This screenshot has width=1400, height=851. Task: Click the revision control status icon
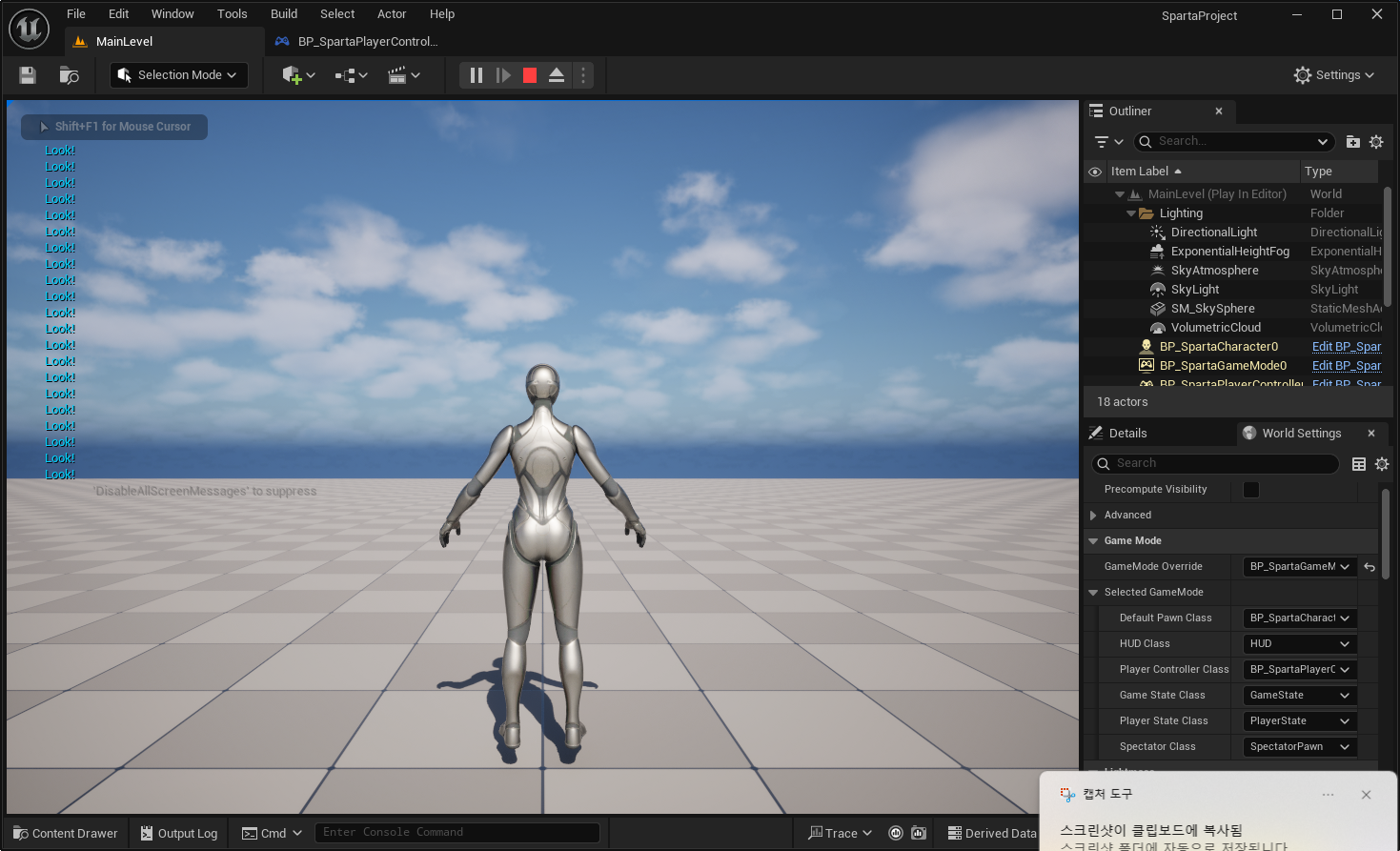pos(896,833)
